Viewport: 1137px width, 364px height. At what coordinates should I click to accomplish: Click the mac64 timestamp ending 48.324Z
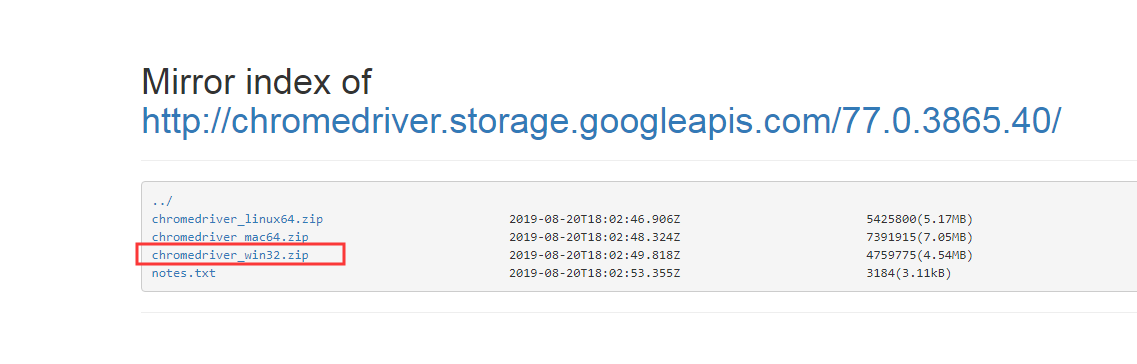[595, 237]
